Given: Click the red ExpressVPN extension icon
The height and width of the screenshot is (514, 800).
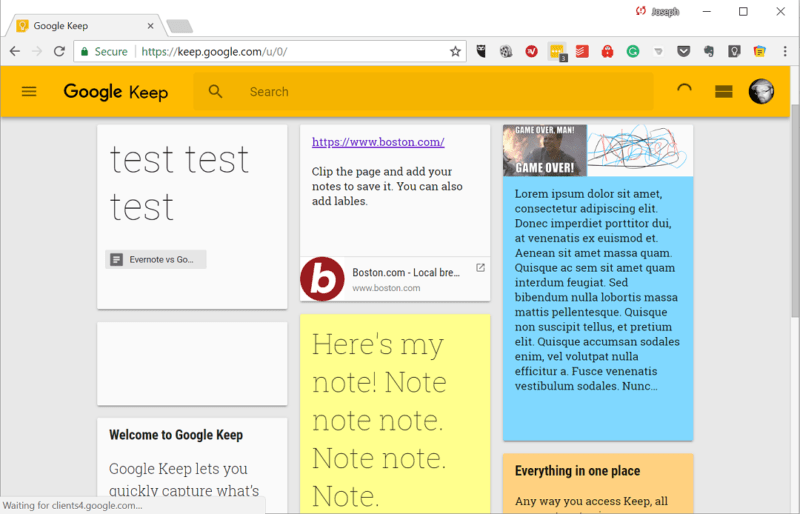Looking at the screenshot, I should [x=531, y=51].
